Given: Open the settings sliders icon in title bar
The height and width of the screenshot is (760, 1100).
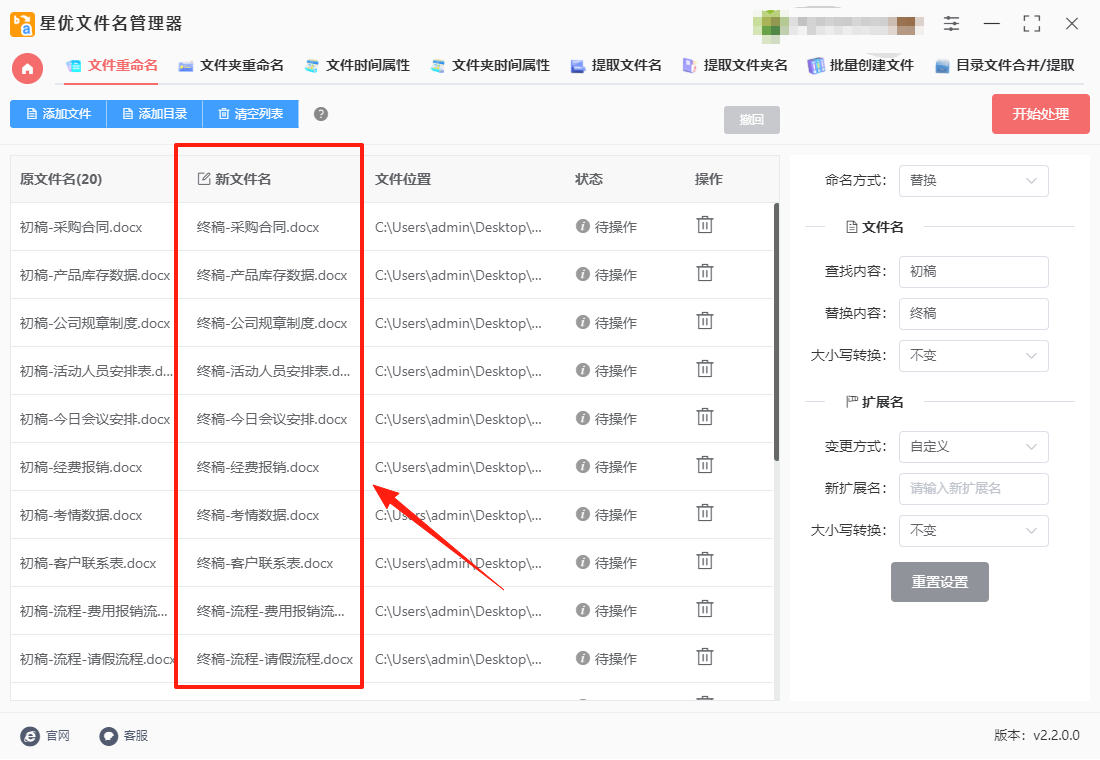Looking at the screenshot, I should (951, 24).
